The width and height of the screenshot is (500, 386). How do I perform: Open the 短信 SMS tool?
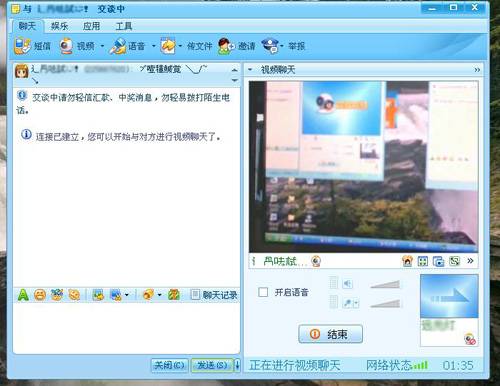click(22, 46)
